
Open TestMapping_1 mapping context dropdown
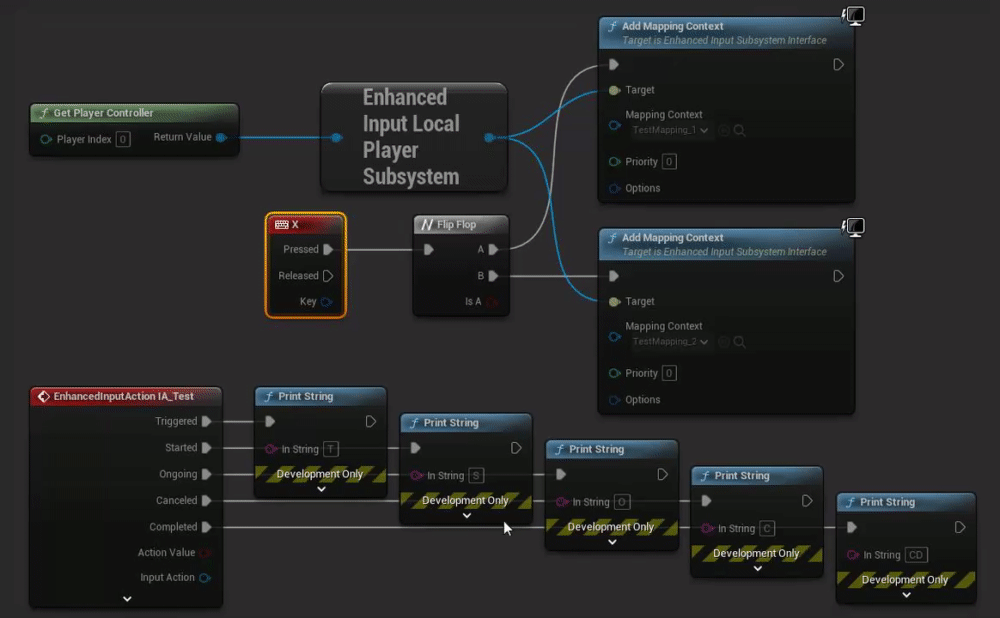point(670,130)
